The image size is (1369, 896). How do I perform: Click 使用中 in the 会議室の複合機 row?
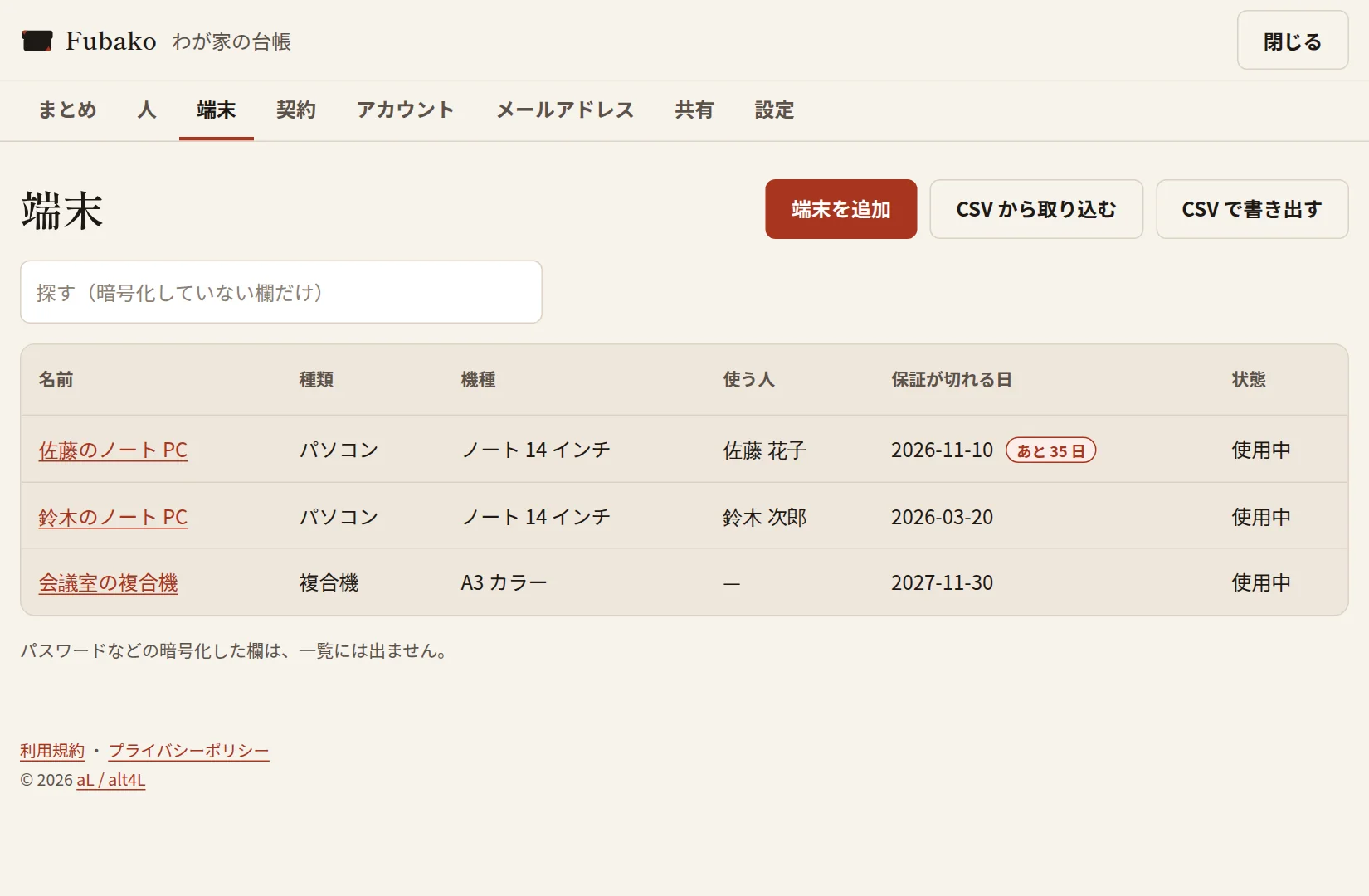tap(1261, 582)
